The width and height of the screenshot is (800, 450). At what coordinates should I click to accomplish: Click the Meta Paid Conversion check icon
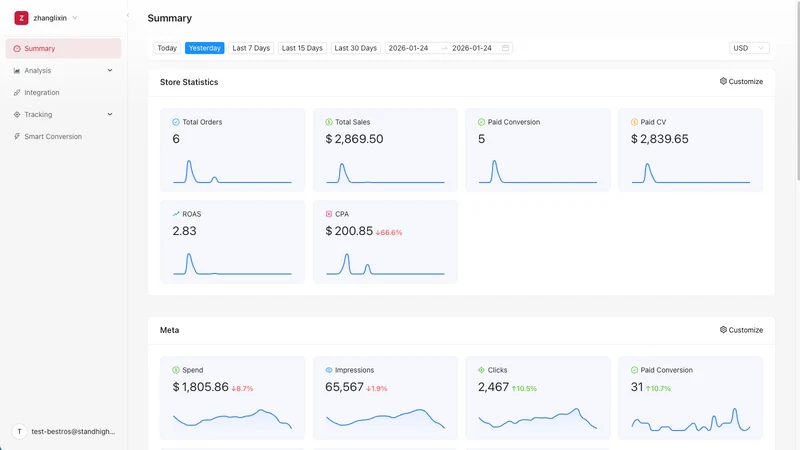pyautogui.click(x=634, y=370)
